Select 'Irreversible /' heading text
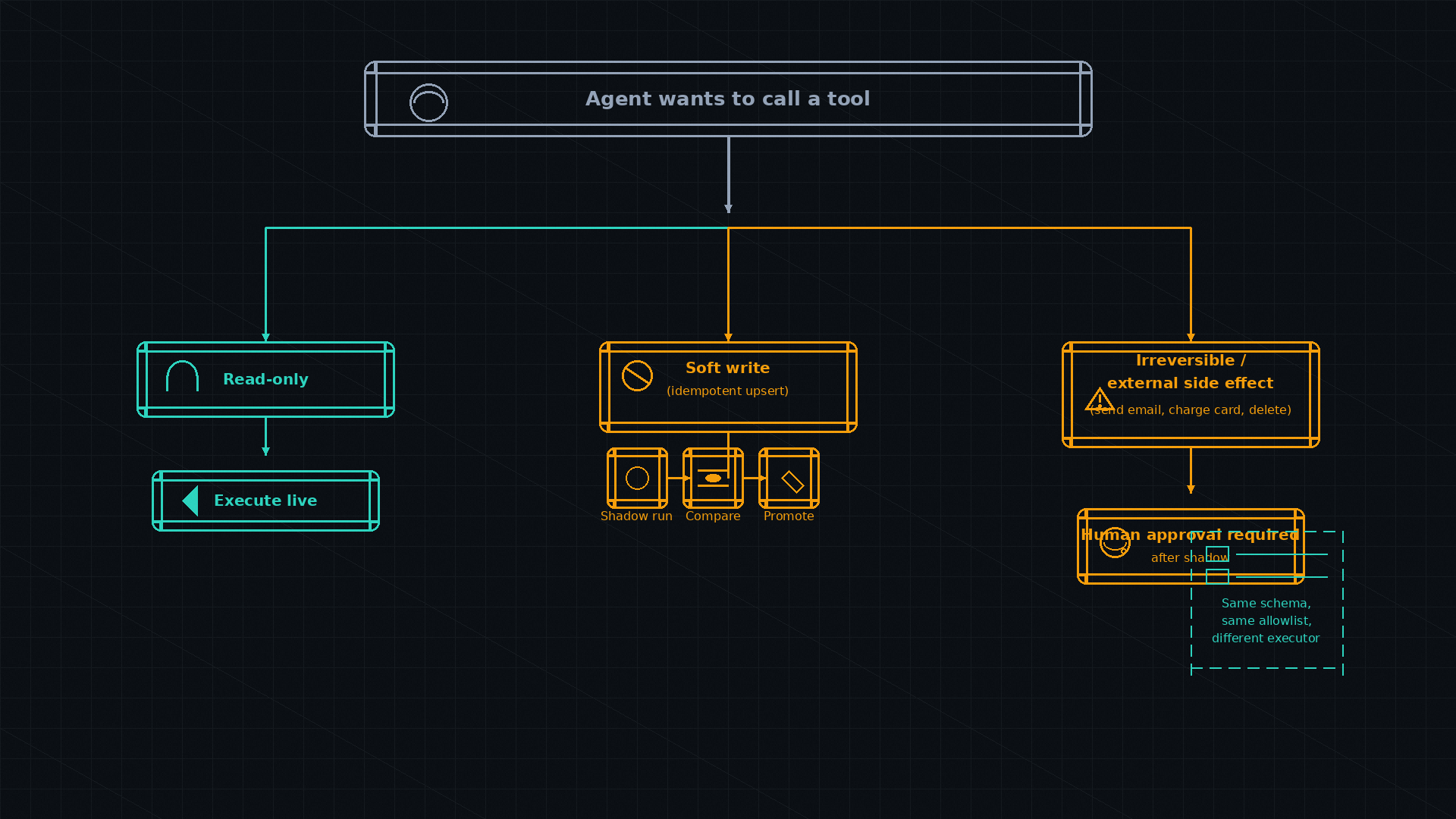 pos(1191,360)
